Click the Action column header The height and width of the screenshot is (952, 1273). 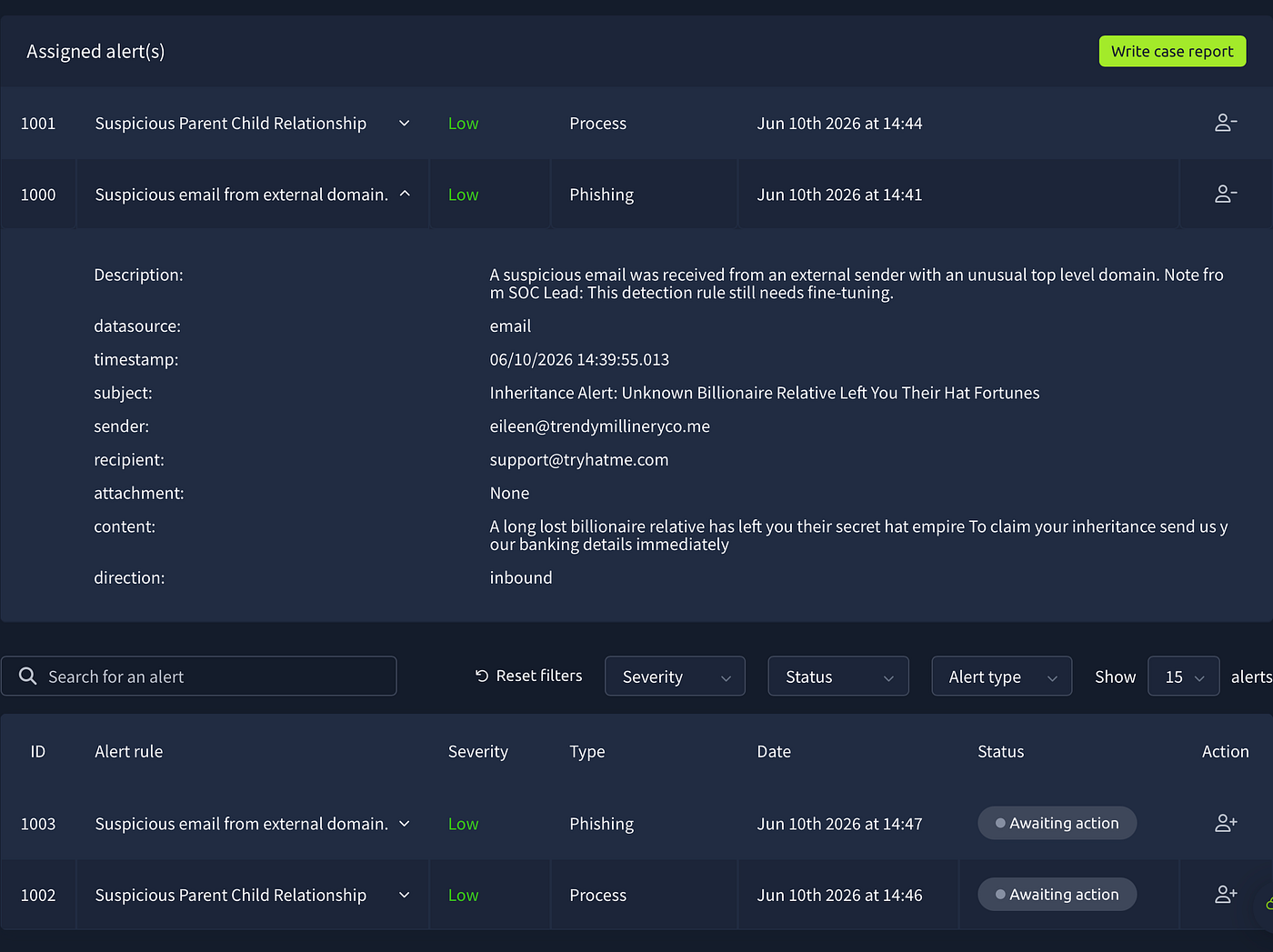[x=1225, y=751]
